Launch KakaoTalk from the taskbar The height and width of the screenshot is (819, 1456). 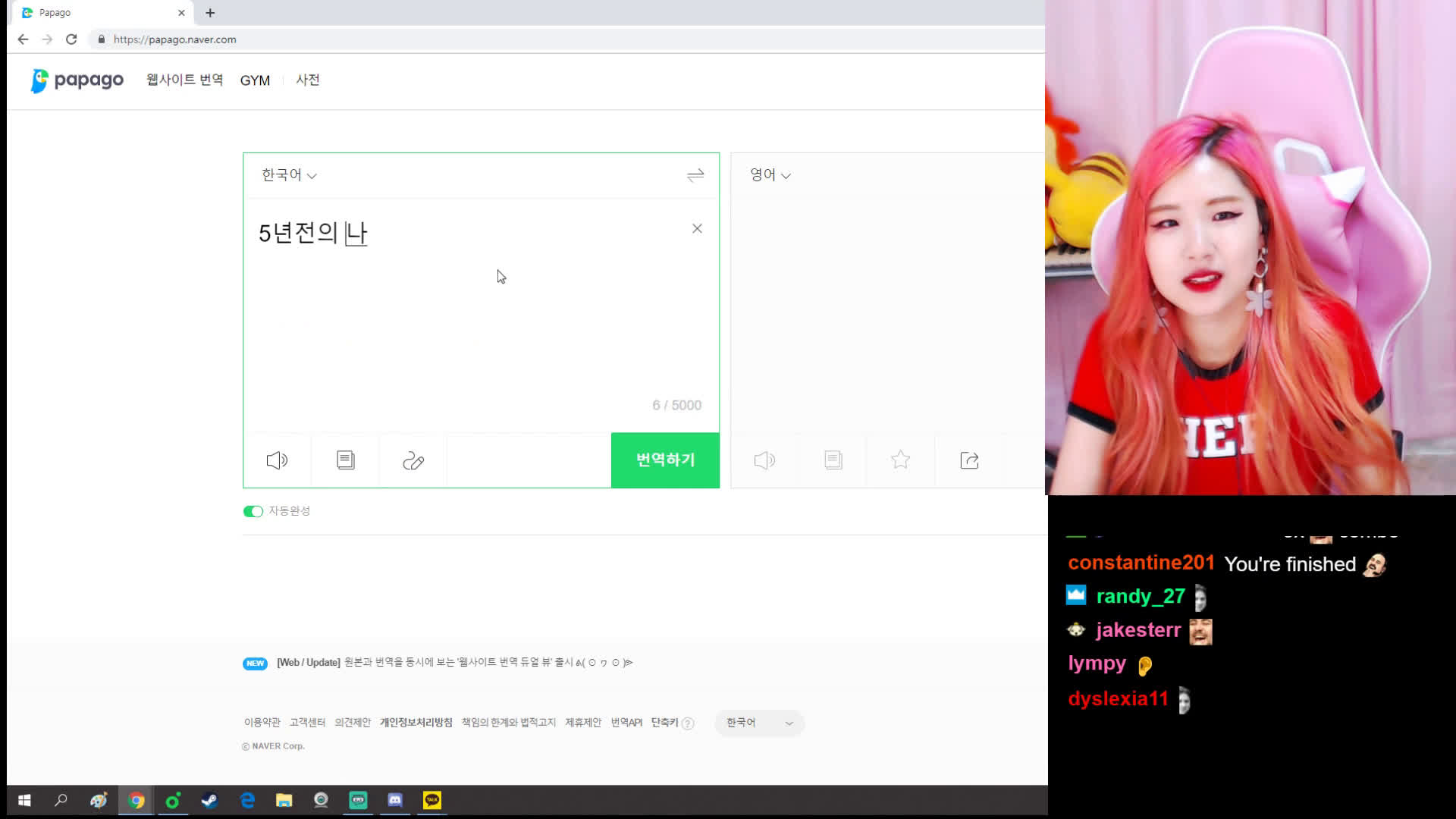click(x=431, y=800)
